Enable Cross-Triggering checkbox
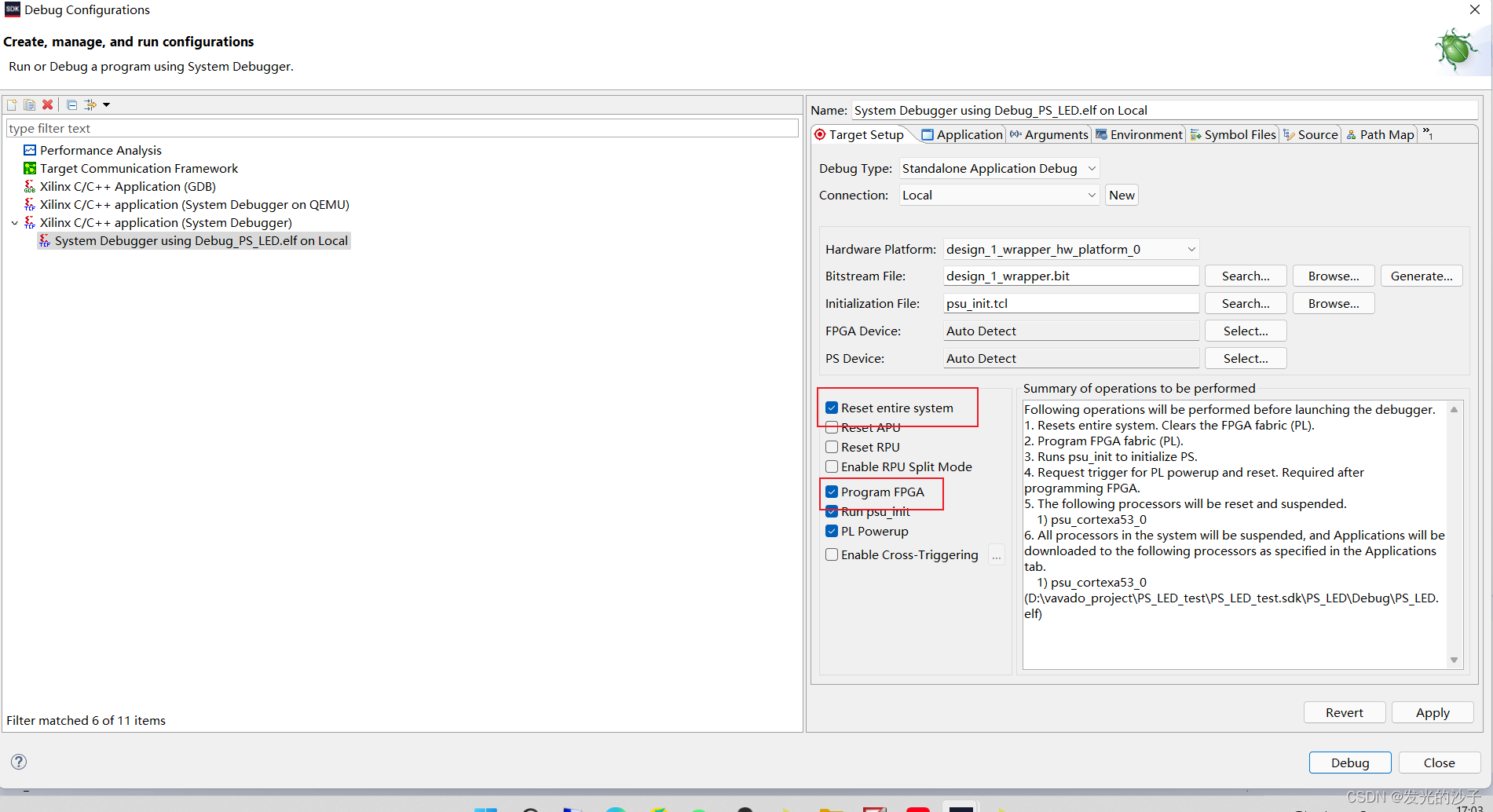Image resolution: width=1493 pixels, height=812 pixels. pyautogui.click(x=832, y=554)
